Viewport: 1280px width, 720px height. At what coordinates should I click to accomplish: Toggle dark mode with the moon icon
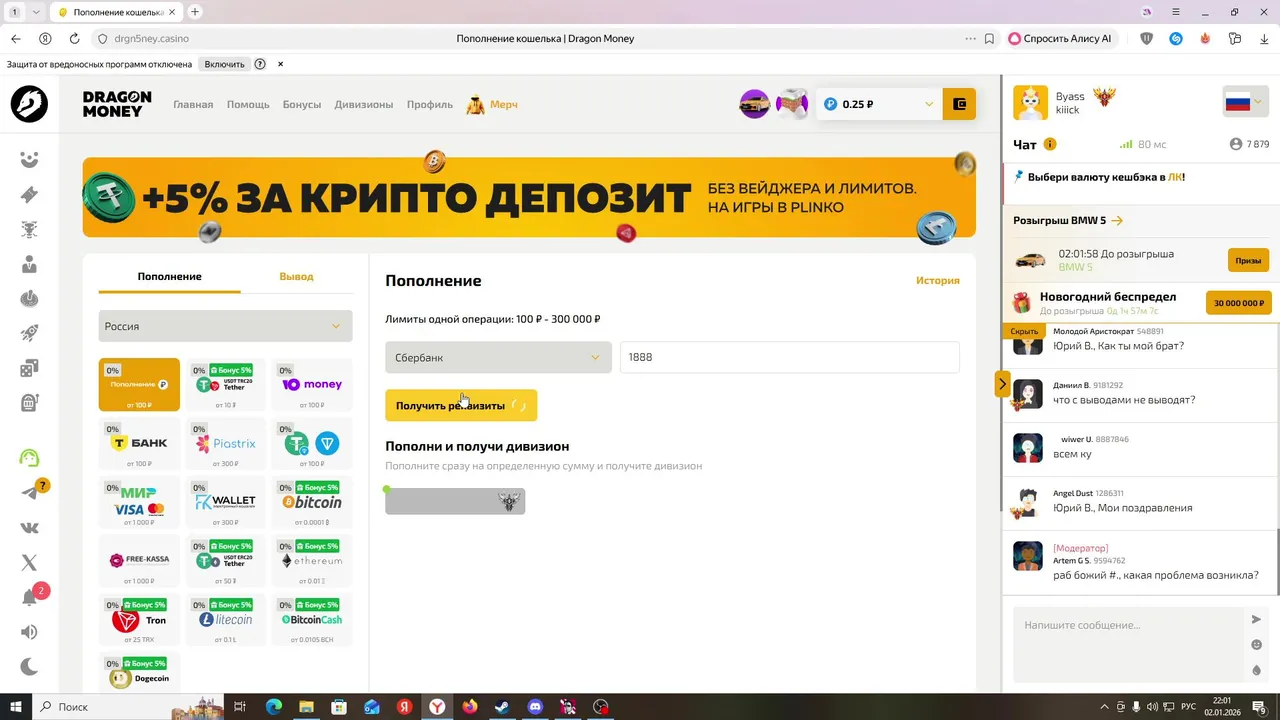(29, 667)
